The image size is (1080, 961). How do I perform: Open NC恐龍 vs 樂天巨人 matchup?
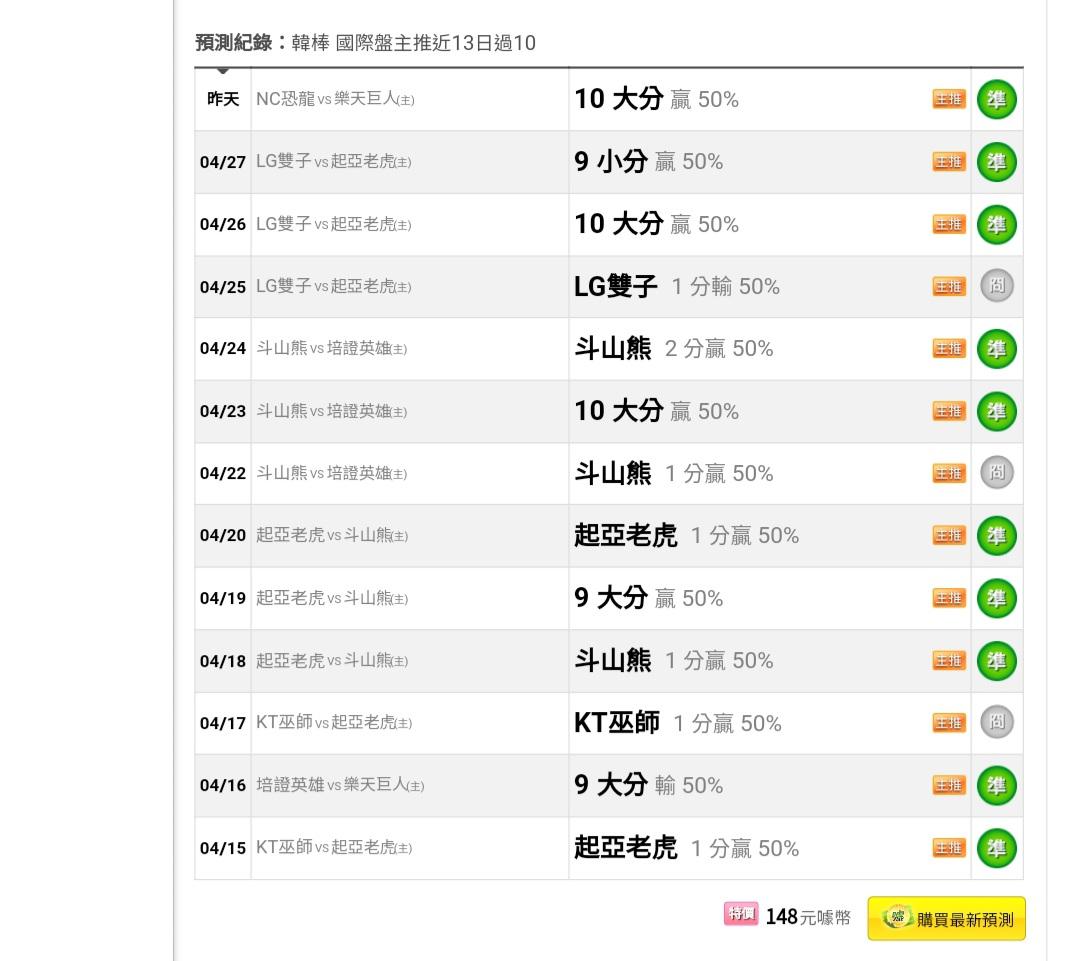coord(335,99)
